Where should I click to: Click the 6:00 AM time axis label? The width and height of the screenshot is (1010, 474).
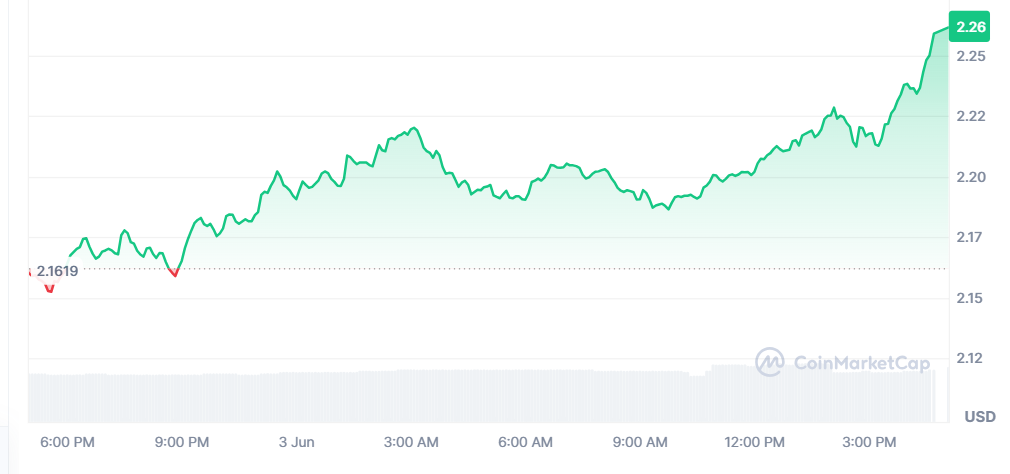tap(526, 442)
